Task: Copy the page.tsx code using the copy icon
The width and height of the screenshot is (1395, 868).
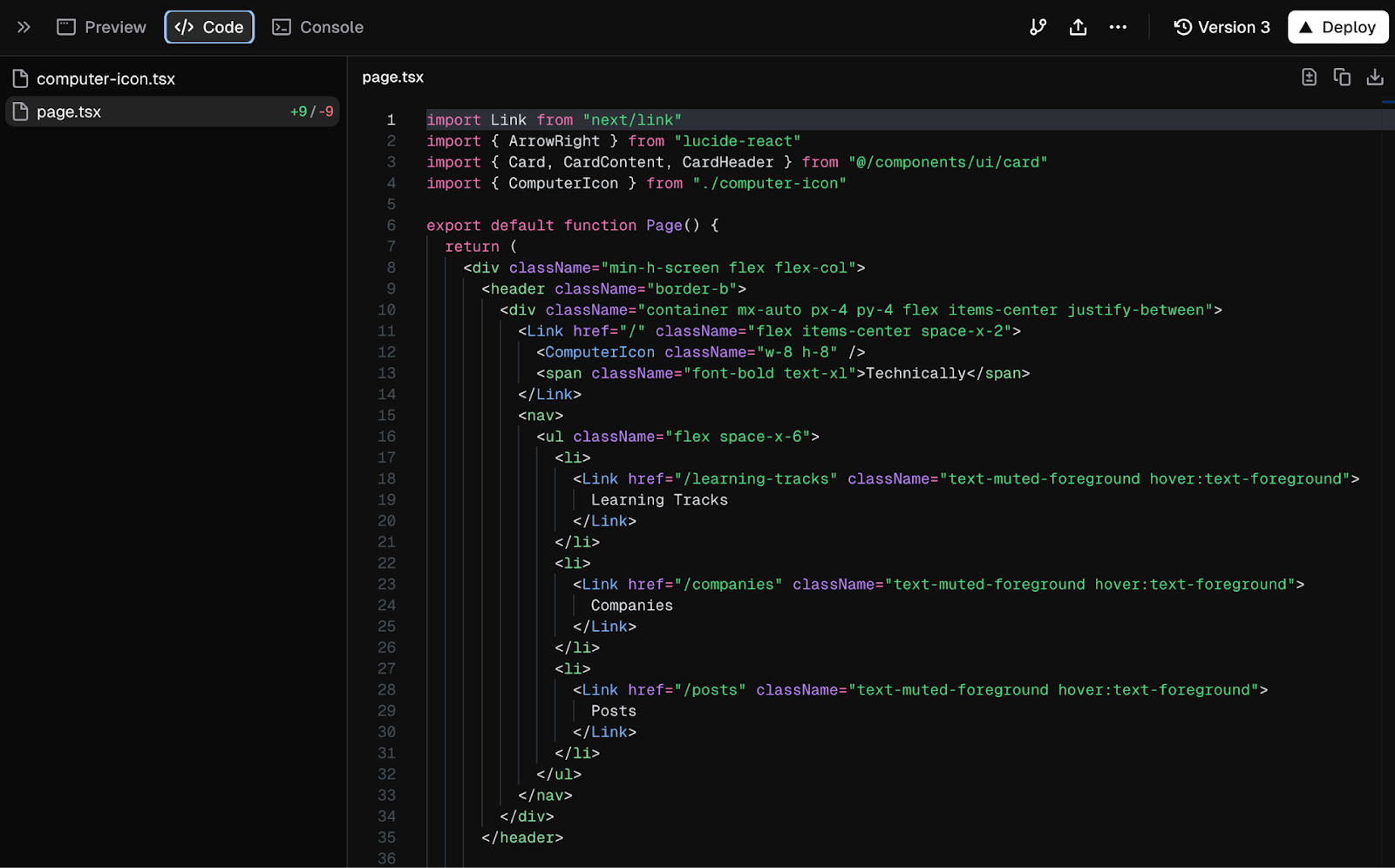Action: [1342, 77]
